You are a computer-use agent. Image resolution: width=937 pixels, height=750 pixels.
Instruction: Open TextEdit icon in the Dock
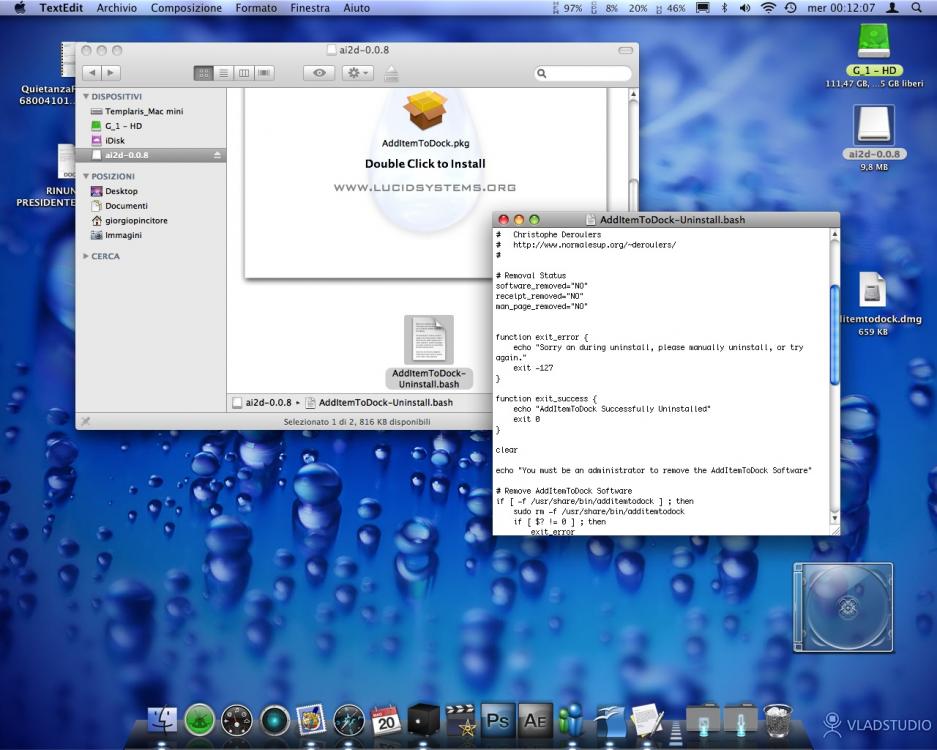647,720
